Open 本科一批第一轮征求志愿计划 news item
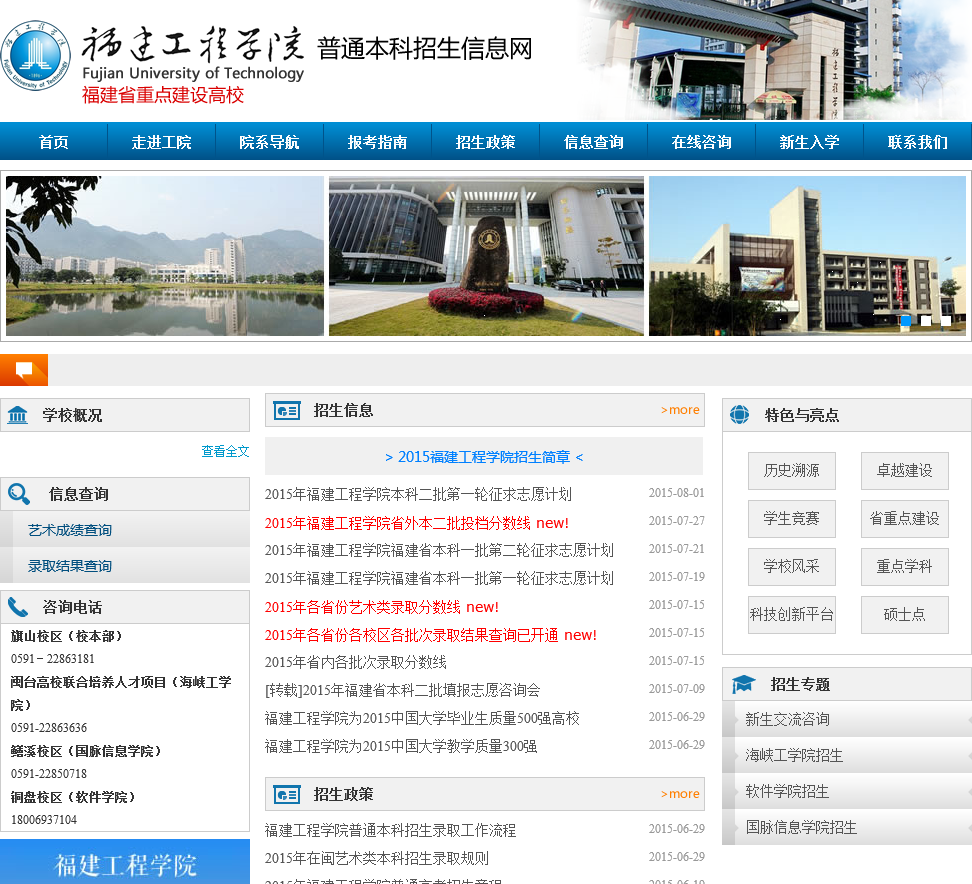972x884 pixels. [439, 578]
